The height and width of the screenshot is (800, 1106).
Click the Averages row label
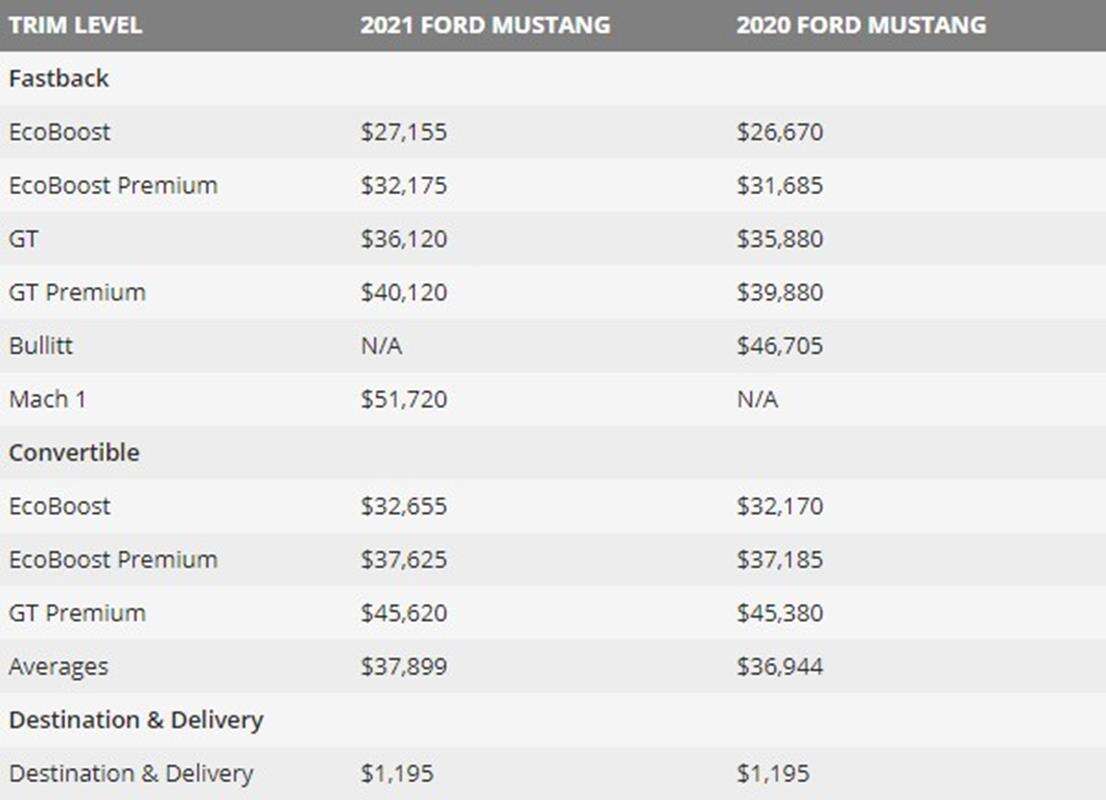58,666
